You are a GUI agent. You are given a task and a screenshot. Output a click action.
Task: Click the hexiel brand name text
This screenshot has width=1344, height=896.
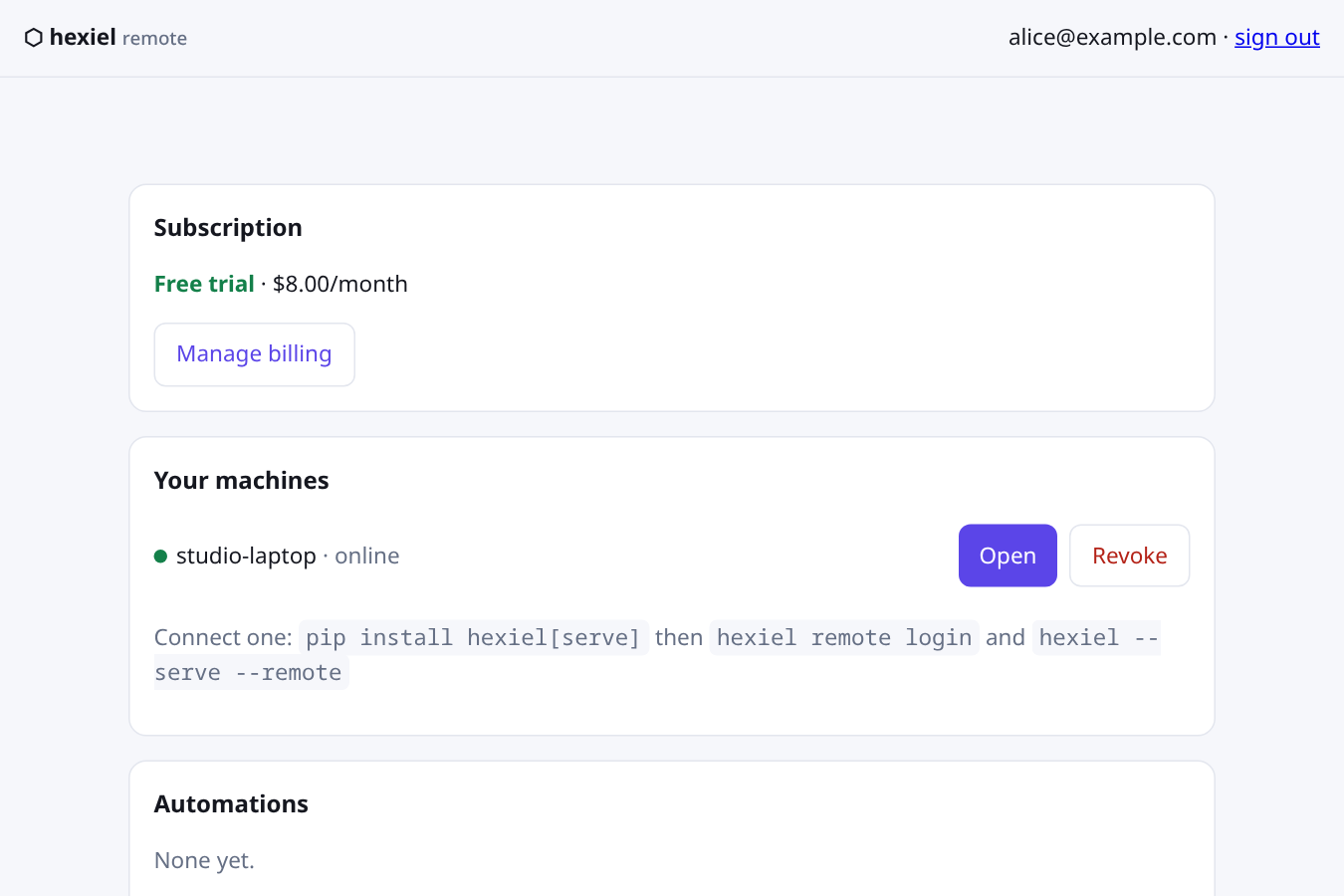click(83, 37)
